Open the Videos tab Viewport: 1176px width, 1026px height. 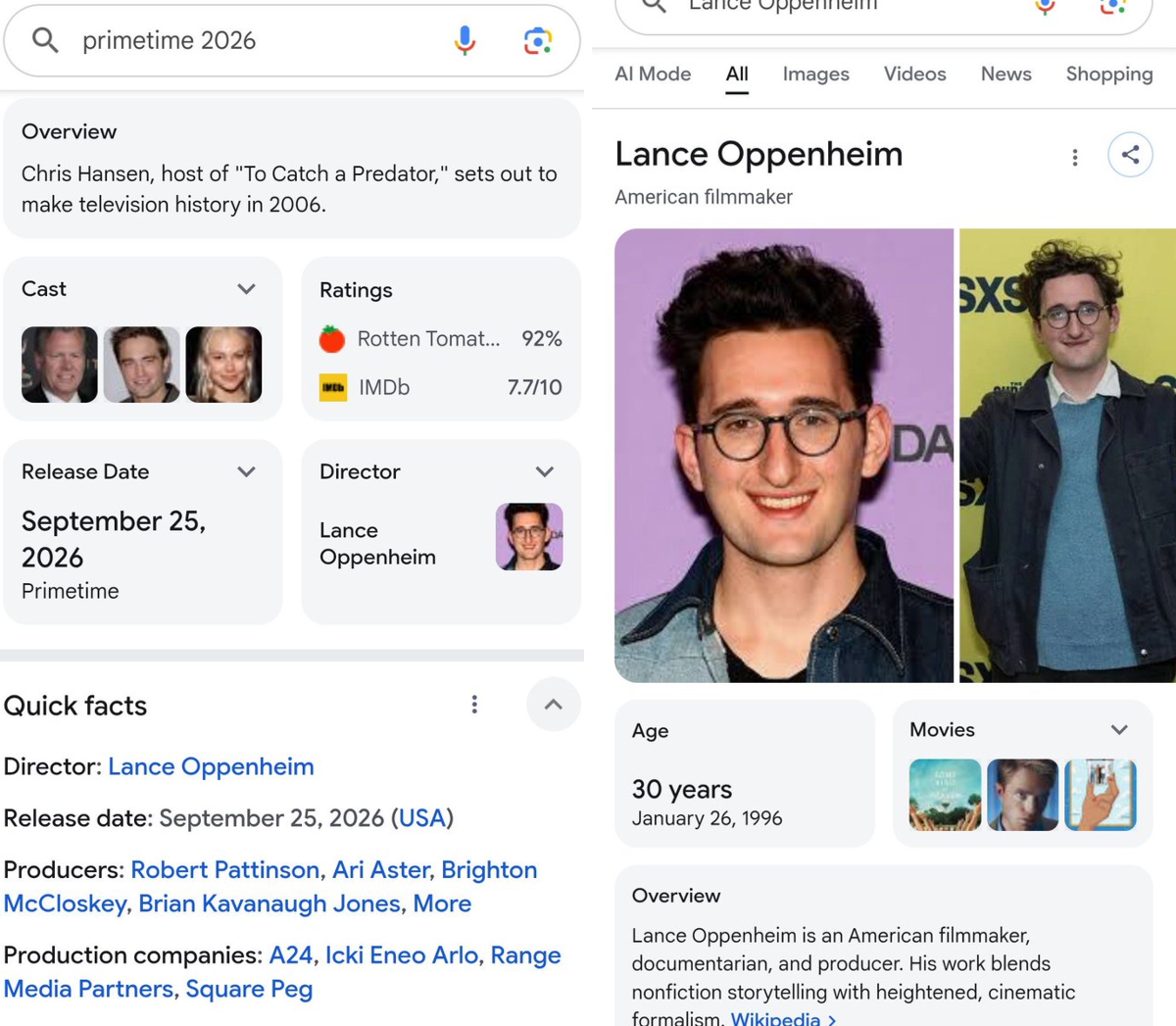[x=915, y=73]
